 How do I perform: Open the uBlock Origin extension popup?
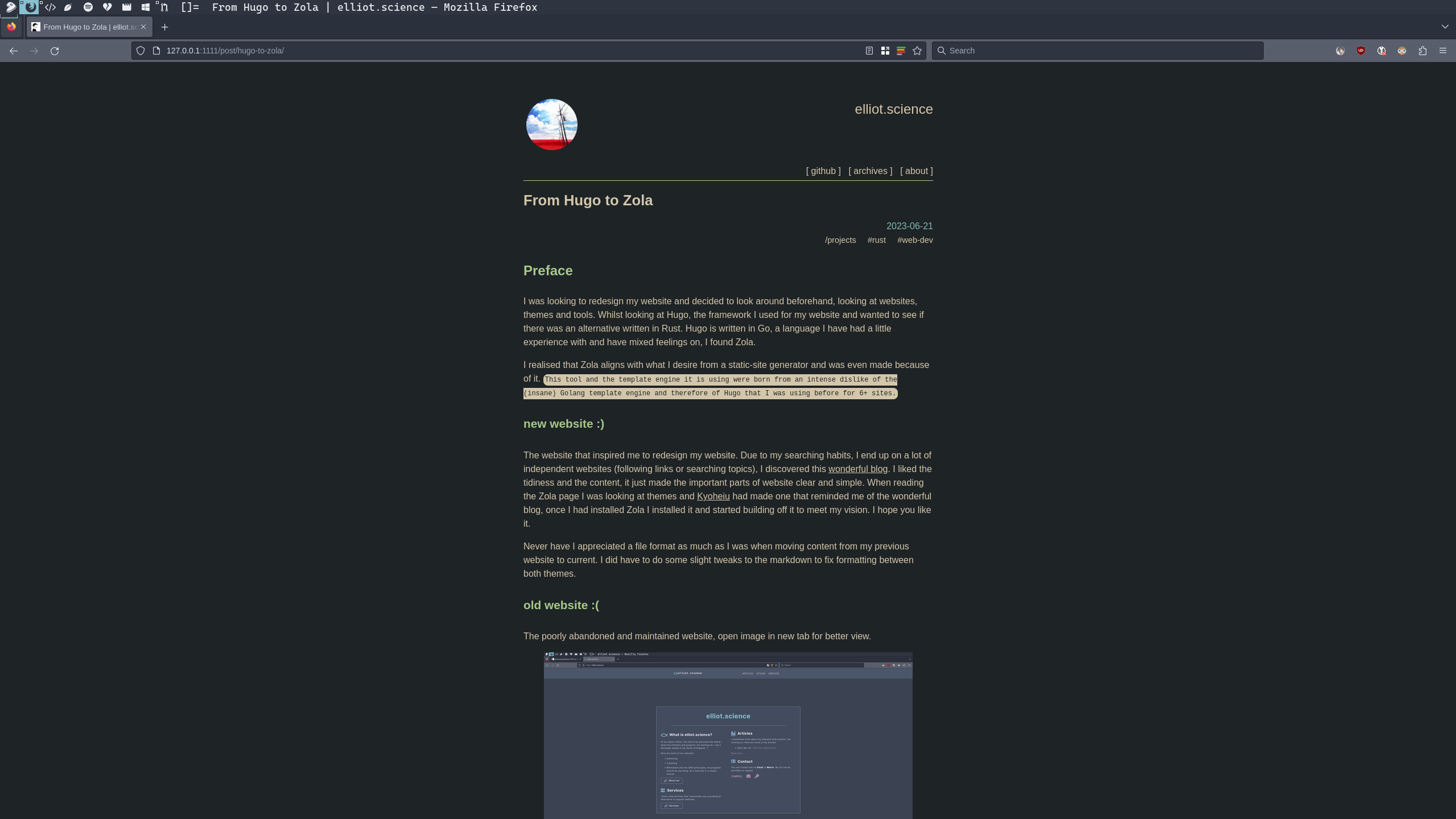[x=1360, y=51]
